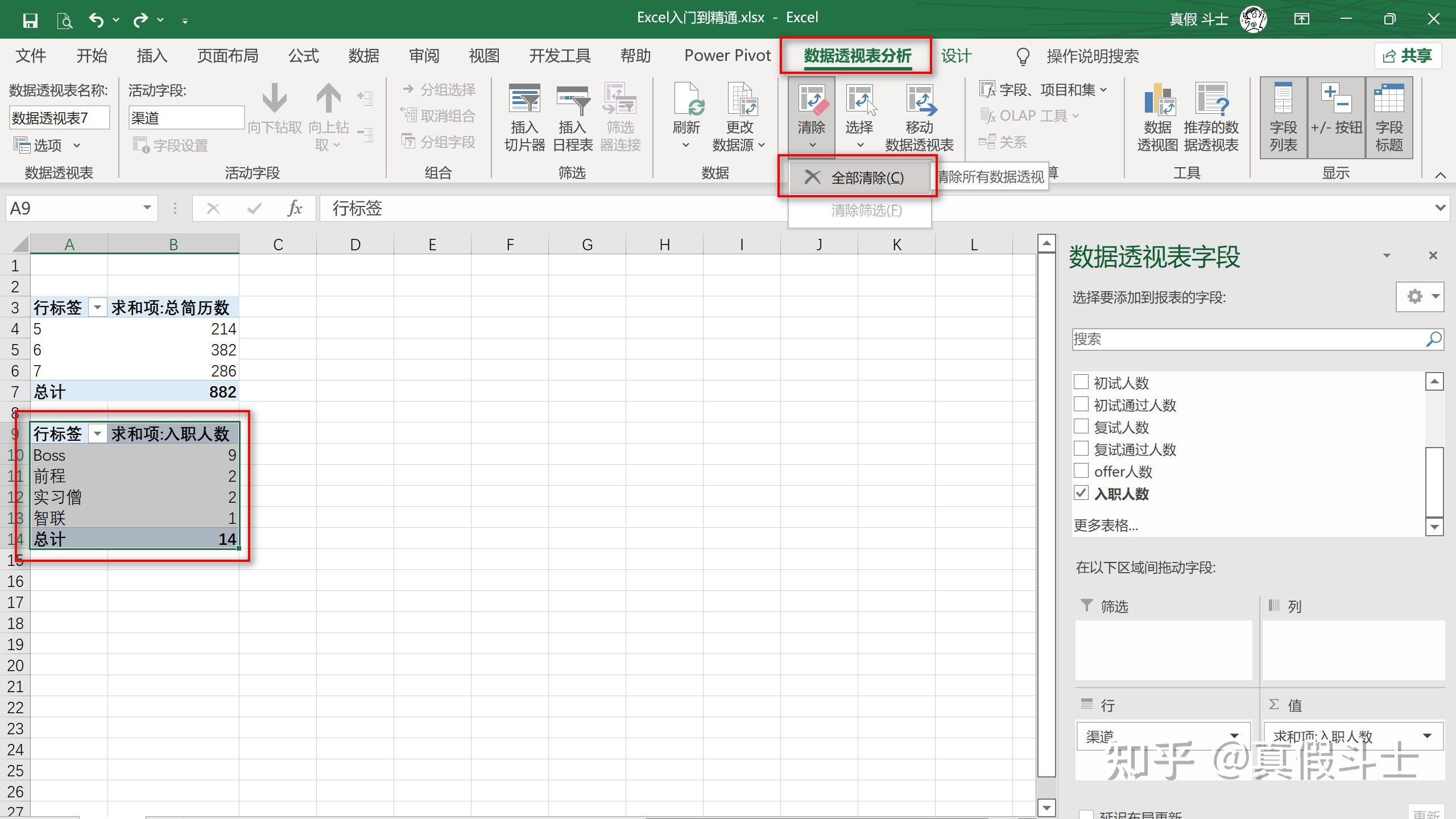Viewport: 1456px width, 819px height.
Task: Click the 共享 share button
Action: coord(1407,56)
